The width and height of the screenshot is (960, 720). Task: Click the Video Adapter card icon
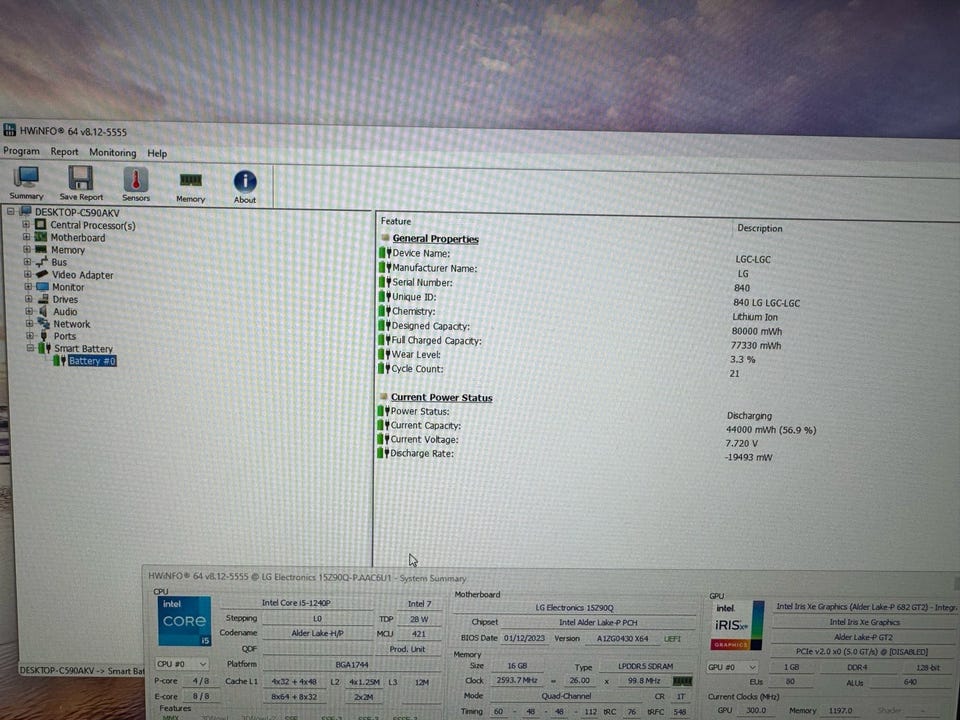[x=42, y=274]
